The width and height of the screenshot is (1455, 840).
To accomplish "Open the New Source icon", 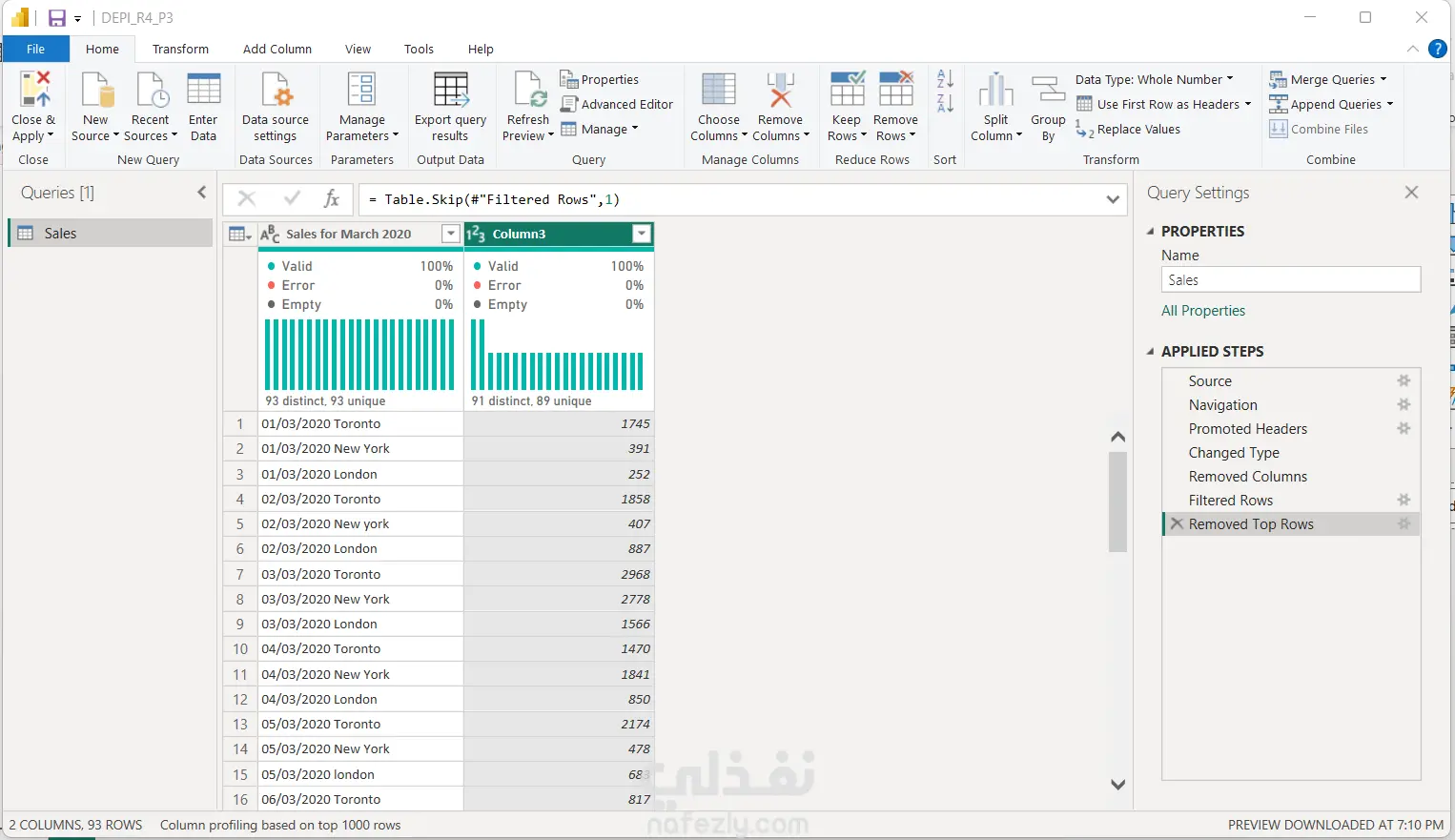I will 96,90.
